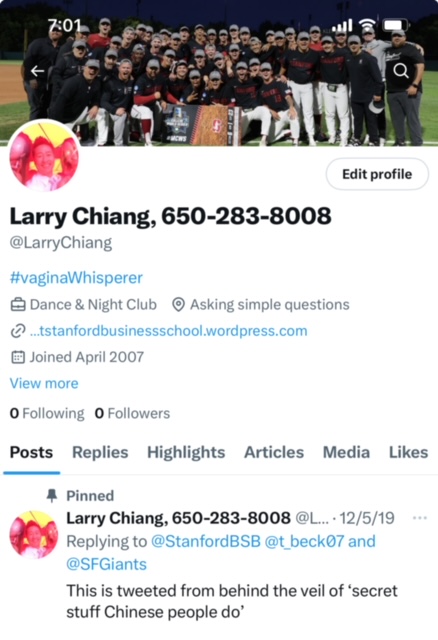The height and width of the screenshot is (640, 438).
Task: Expand bio with View more
Action: 44,383
